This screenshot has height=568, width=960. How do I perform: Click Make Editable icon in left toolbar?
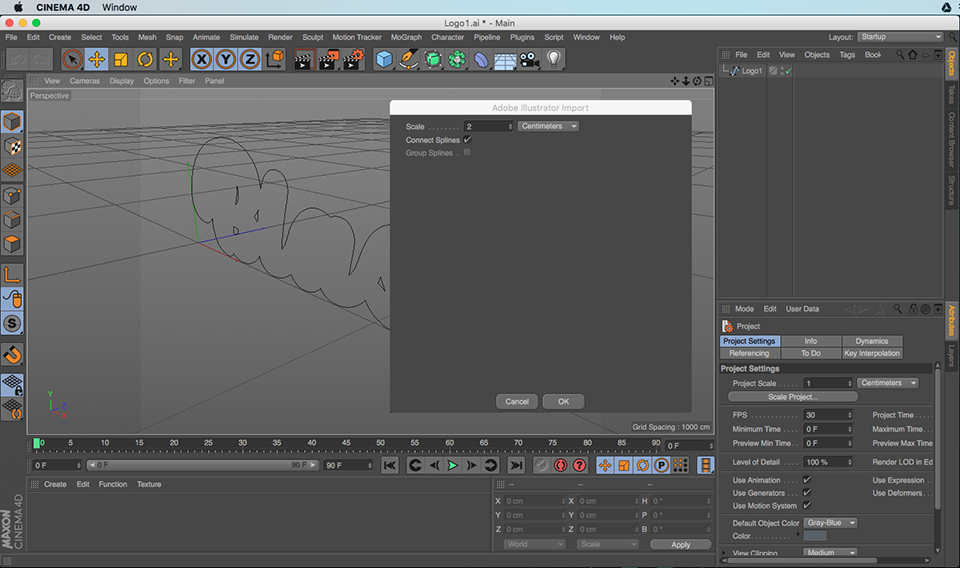tap(12, 91)
